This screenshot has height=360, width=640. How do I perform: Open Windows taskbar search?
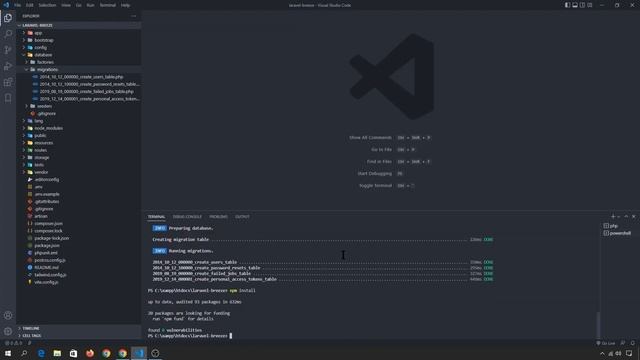tap(24, 353)
